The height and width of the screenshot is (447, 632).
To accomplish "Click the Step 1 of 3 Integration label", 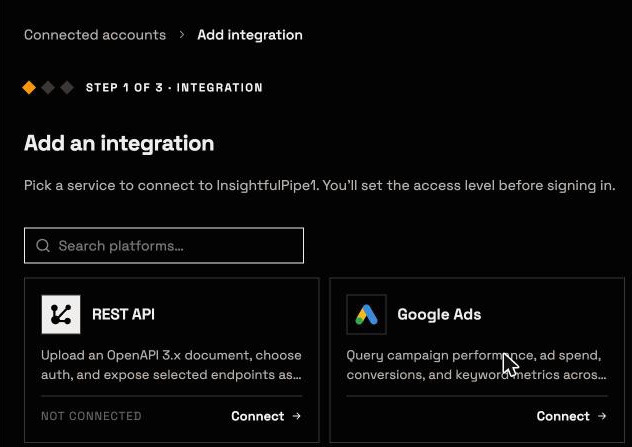I will point(174,87).
